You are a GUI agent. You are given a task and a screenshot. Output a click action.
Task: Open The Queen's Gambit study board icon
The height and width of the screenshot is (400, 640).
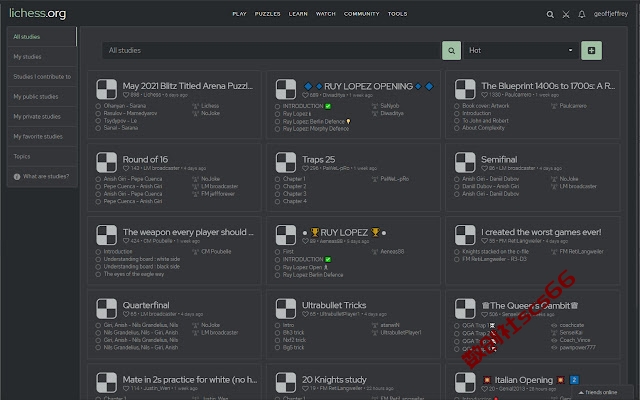tap(465, 309)
